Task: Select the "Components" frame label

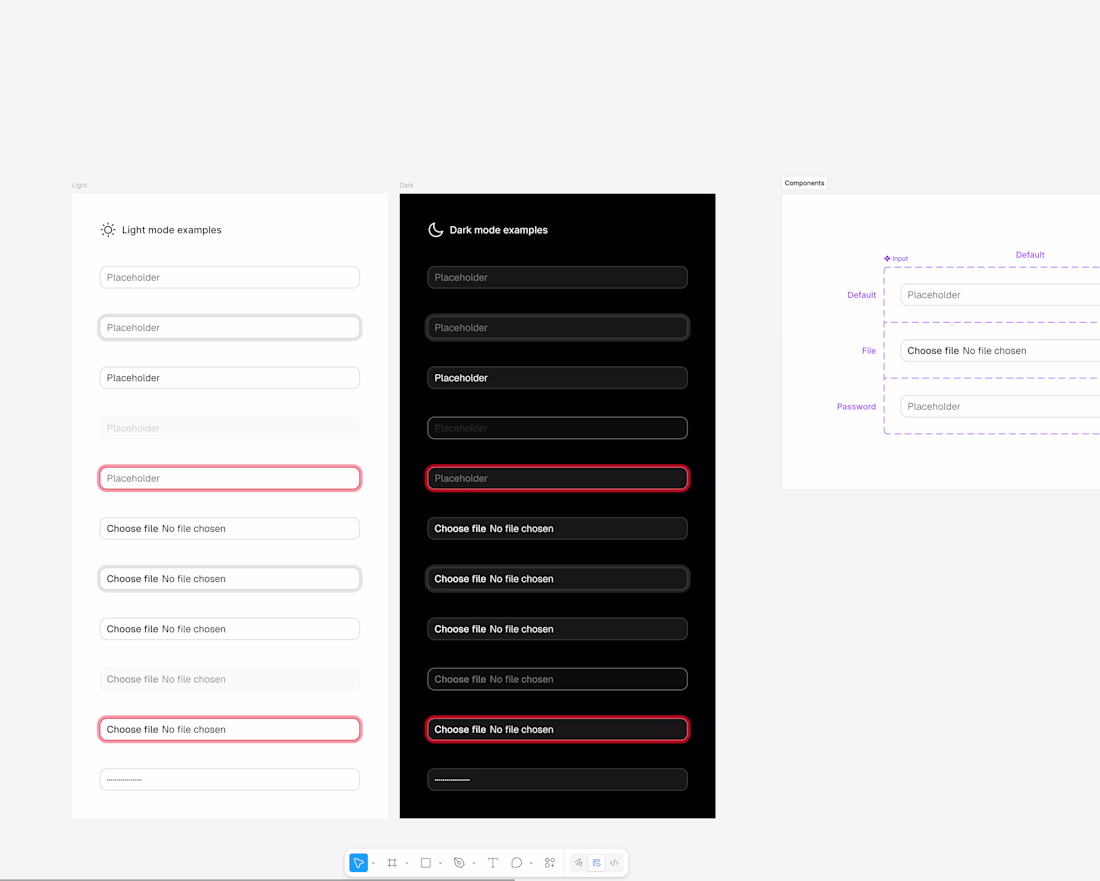Action: 805,183
